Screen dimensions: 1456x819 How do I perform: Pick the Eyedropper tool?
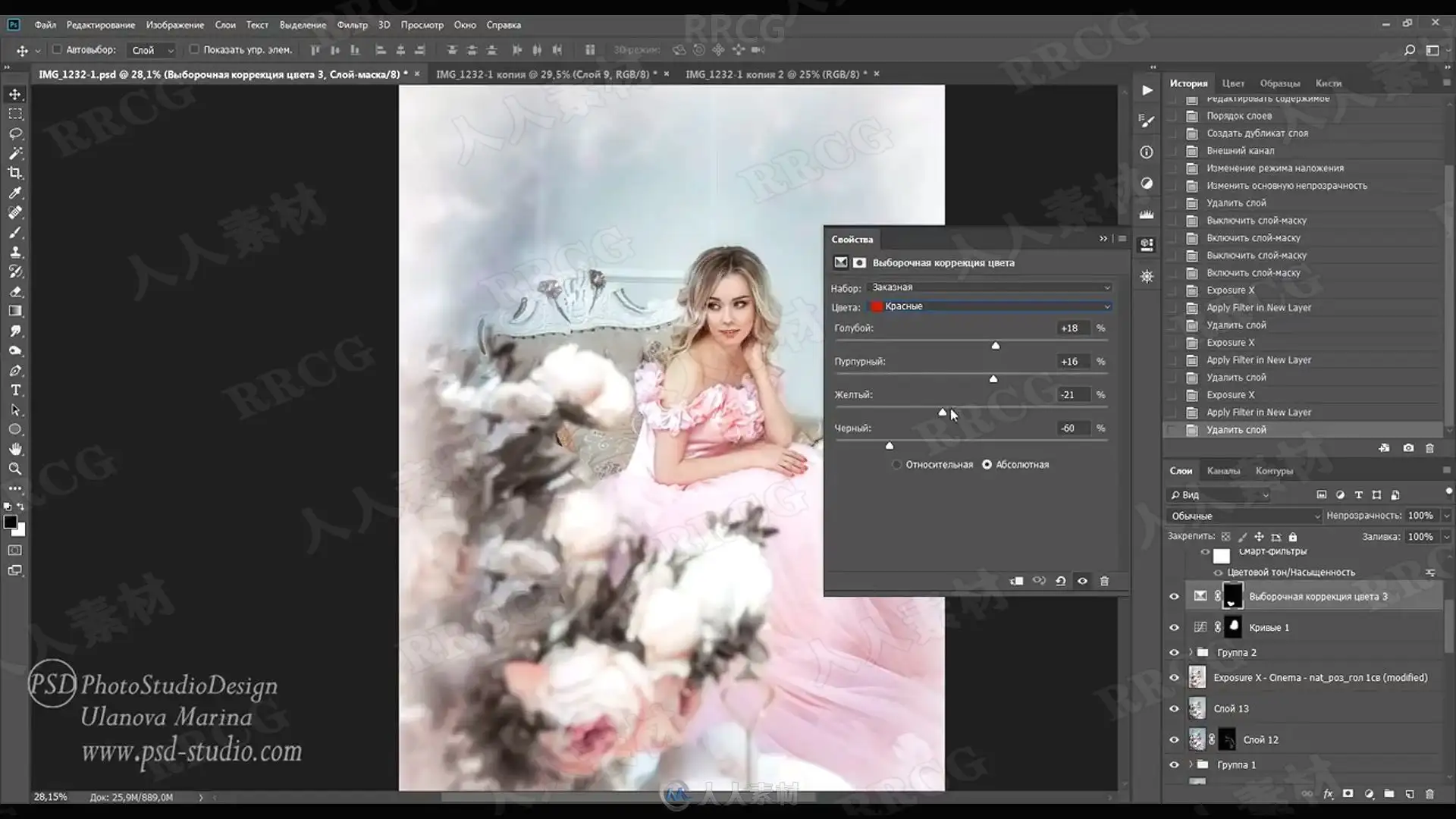click(x=15, y=193)
